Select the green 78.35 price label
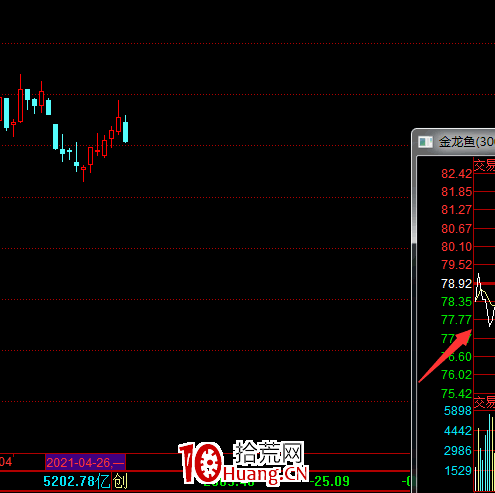The width and height of the screenshot is (495, 493). [x=456, y=302]
